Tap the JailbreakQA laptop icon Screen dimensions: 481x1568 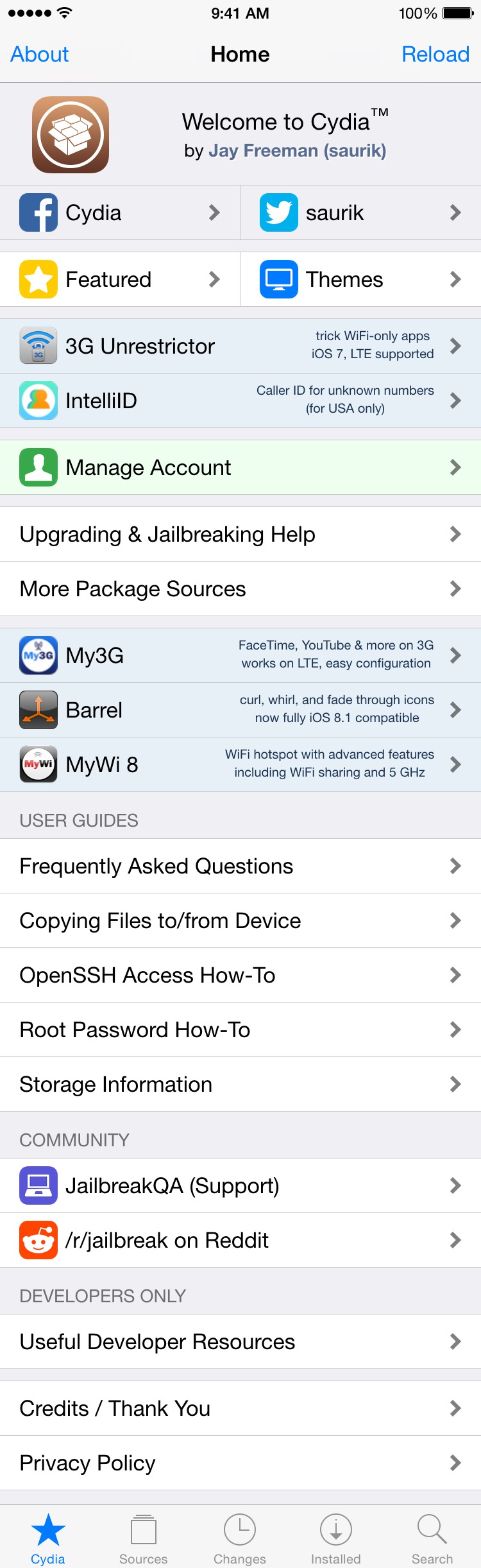click(x=38, y=1185)
